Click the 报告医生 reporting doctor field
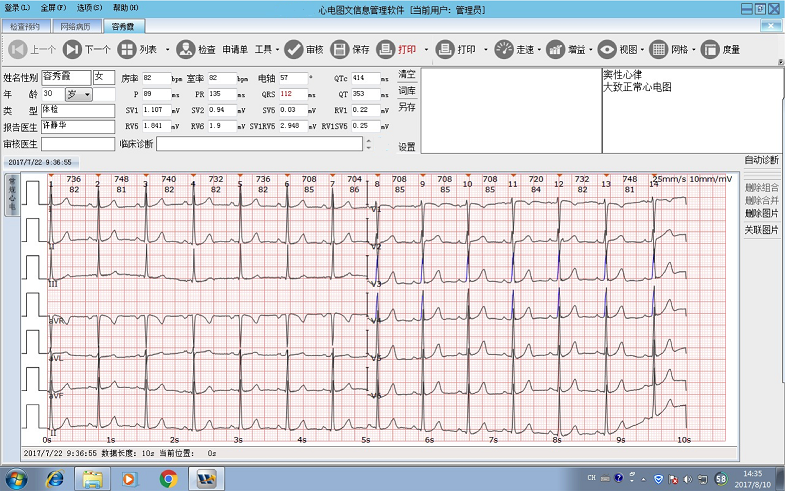 (x=78, y=127)
